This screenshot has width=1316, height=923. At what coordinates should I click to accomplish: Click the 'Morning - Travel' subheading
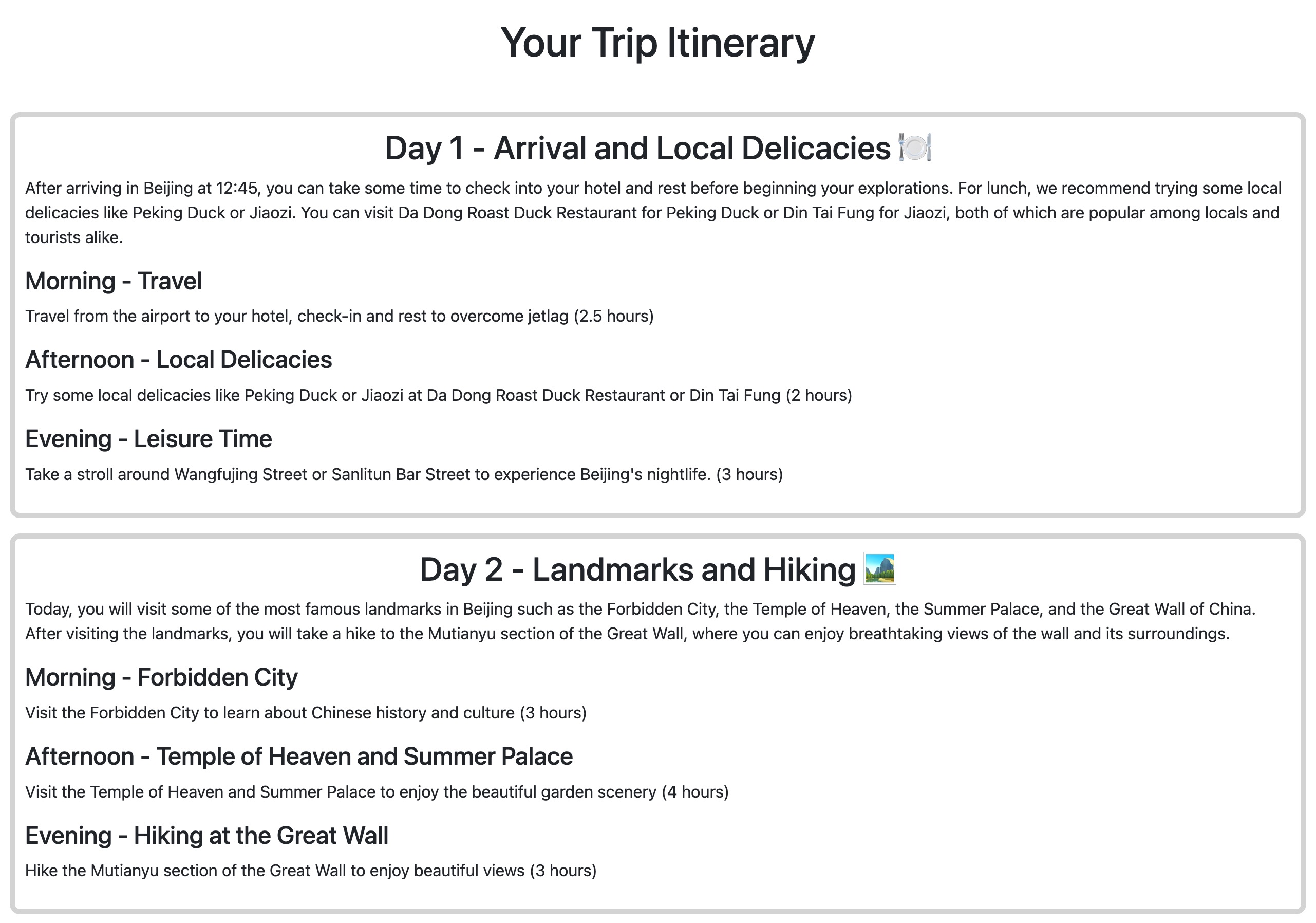[x=114, y=281]
